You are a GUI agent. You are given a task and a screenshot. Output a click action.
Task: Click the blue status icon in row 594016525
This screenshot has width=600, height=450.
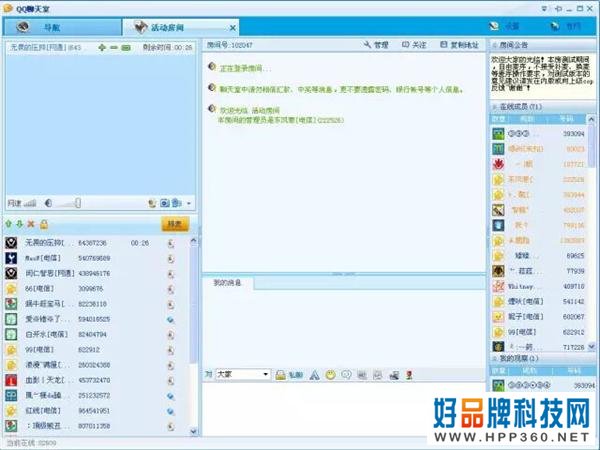(171, 320)
